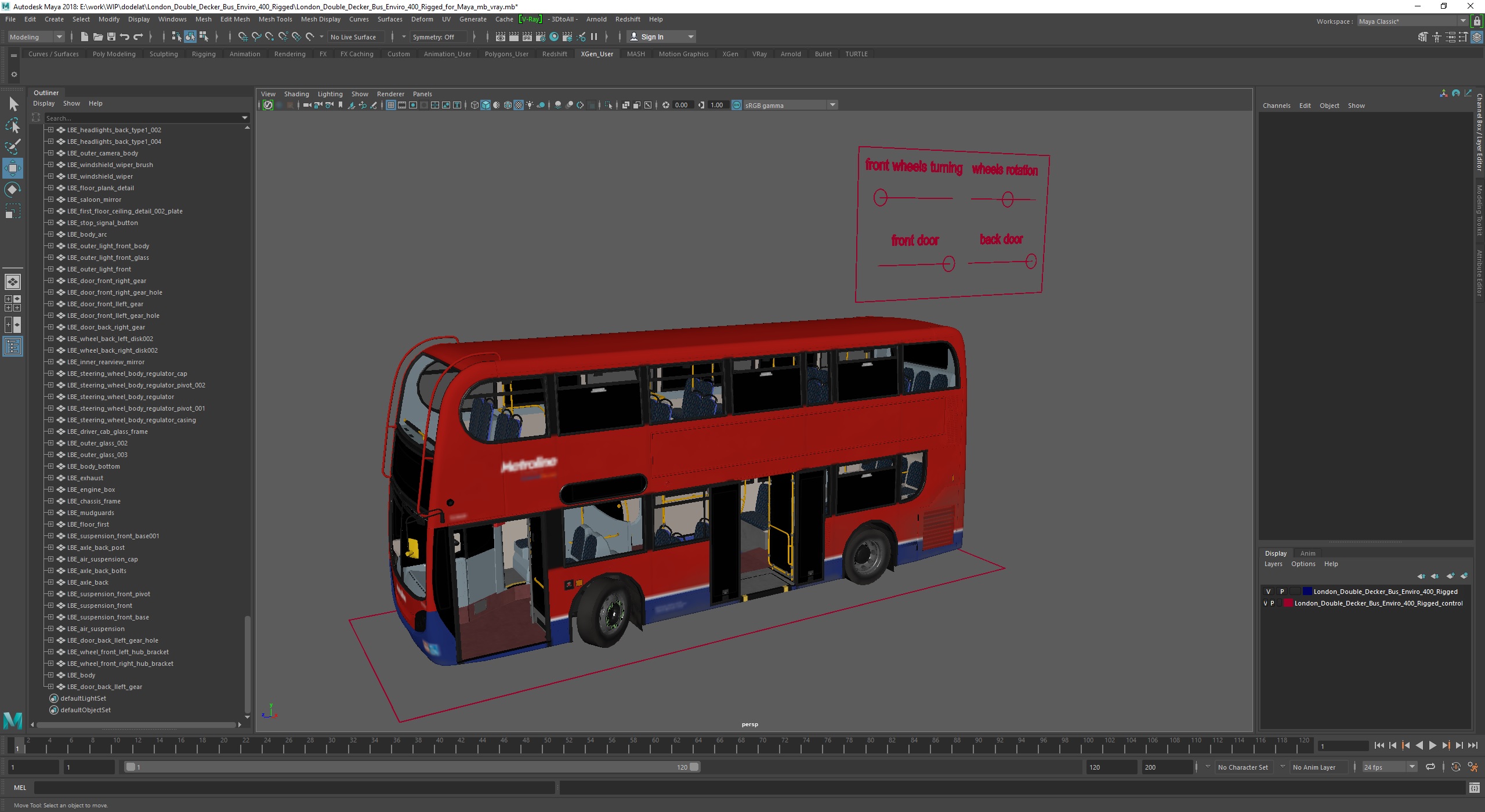
Task: Activate the Lasso Select tool
Action: tap(13, 125)
